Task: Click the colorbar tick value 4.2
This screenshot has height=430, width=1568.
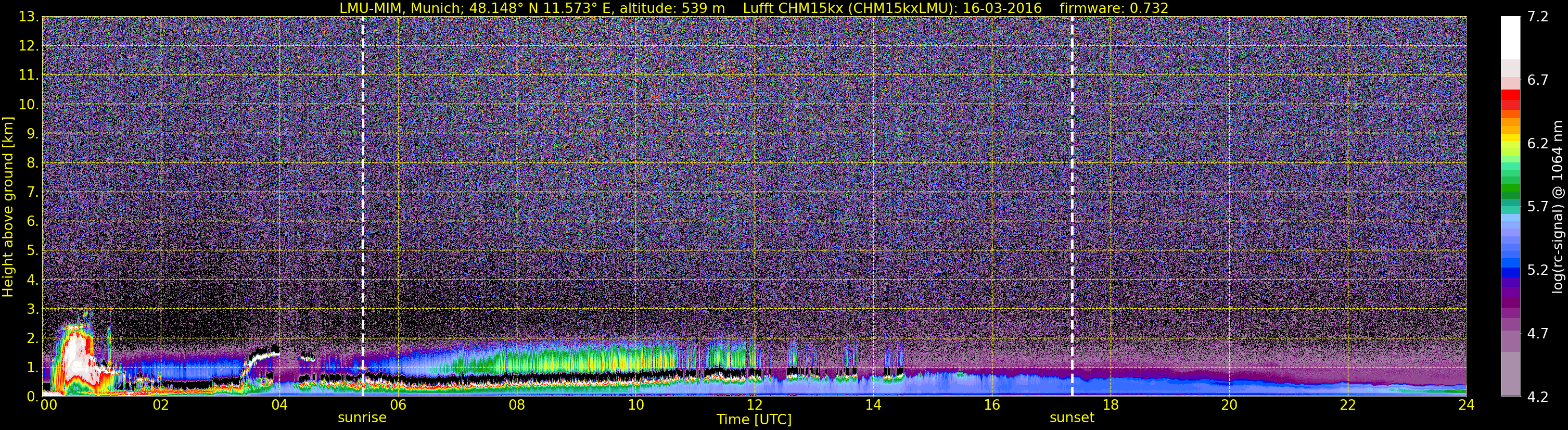Action: coord(1538,397)
